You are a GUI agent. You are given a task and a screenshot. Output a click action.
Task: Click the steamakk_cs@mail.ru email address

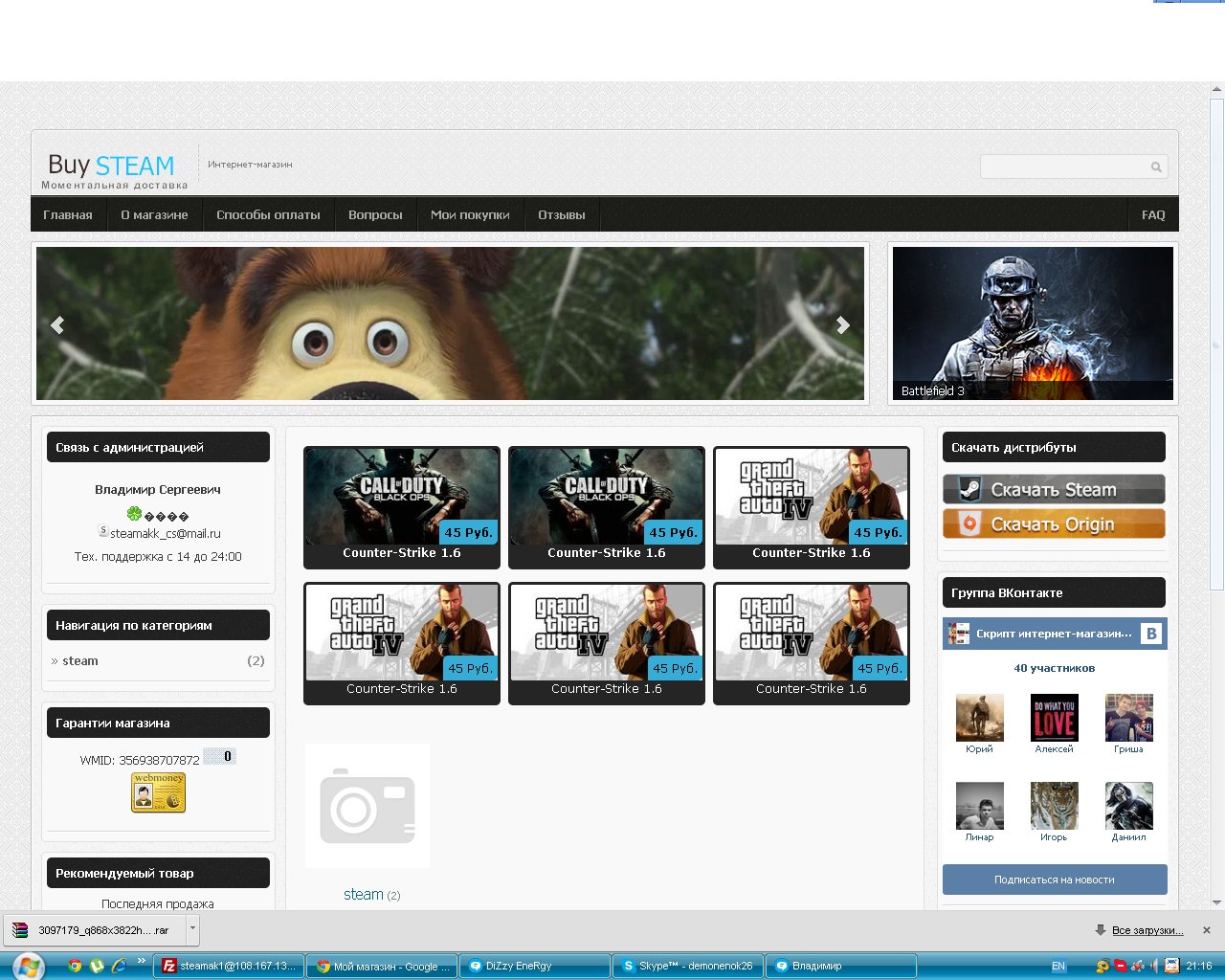pos(166,534)
